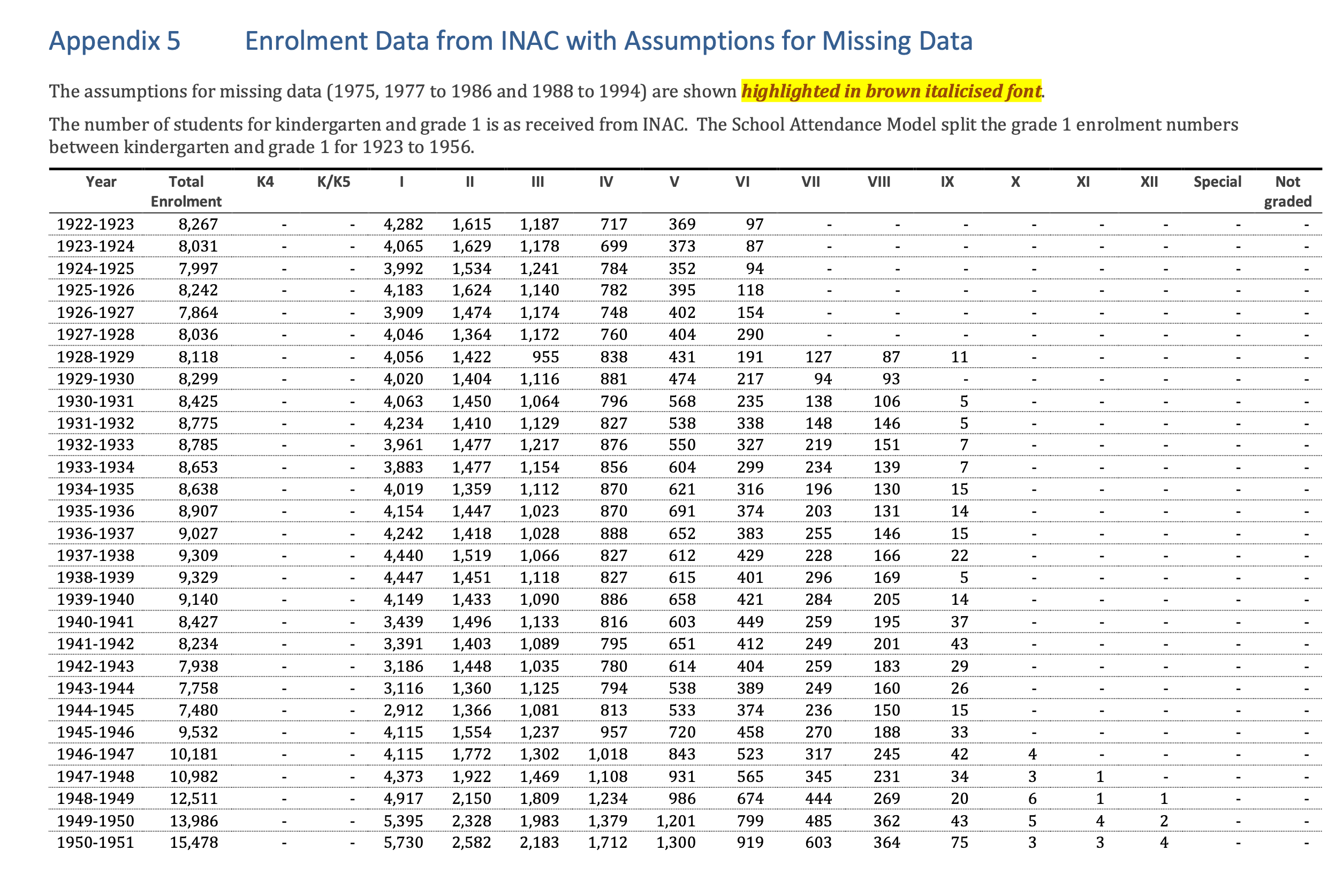1335x896 pixels.
Task: Click grade V value 1,300
Action: (676, 842)
